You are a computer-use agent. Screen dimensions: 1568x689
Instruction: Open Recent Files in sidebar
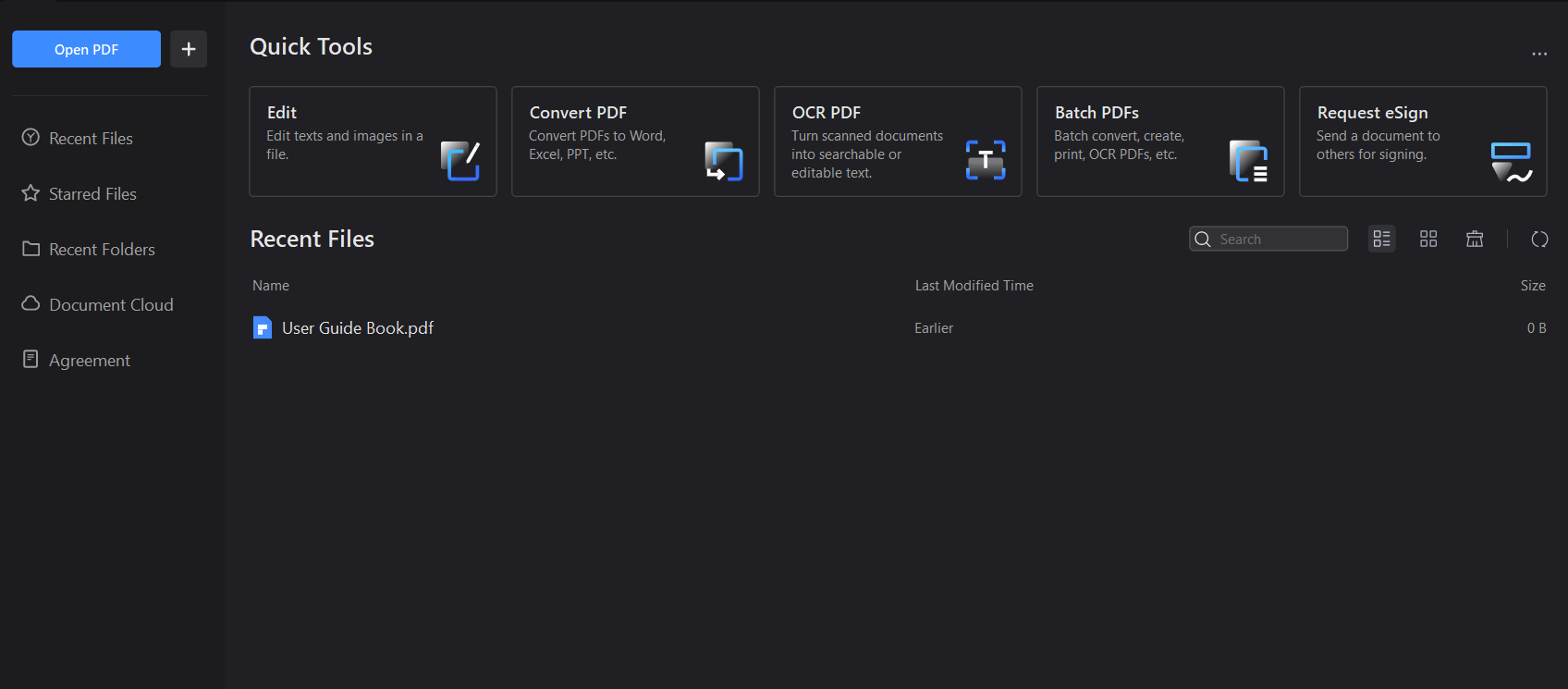91,139
